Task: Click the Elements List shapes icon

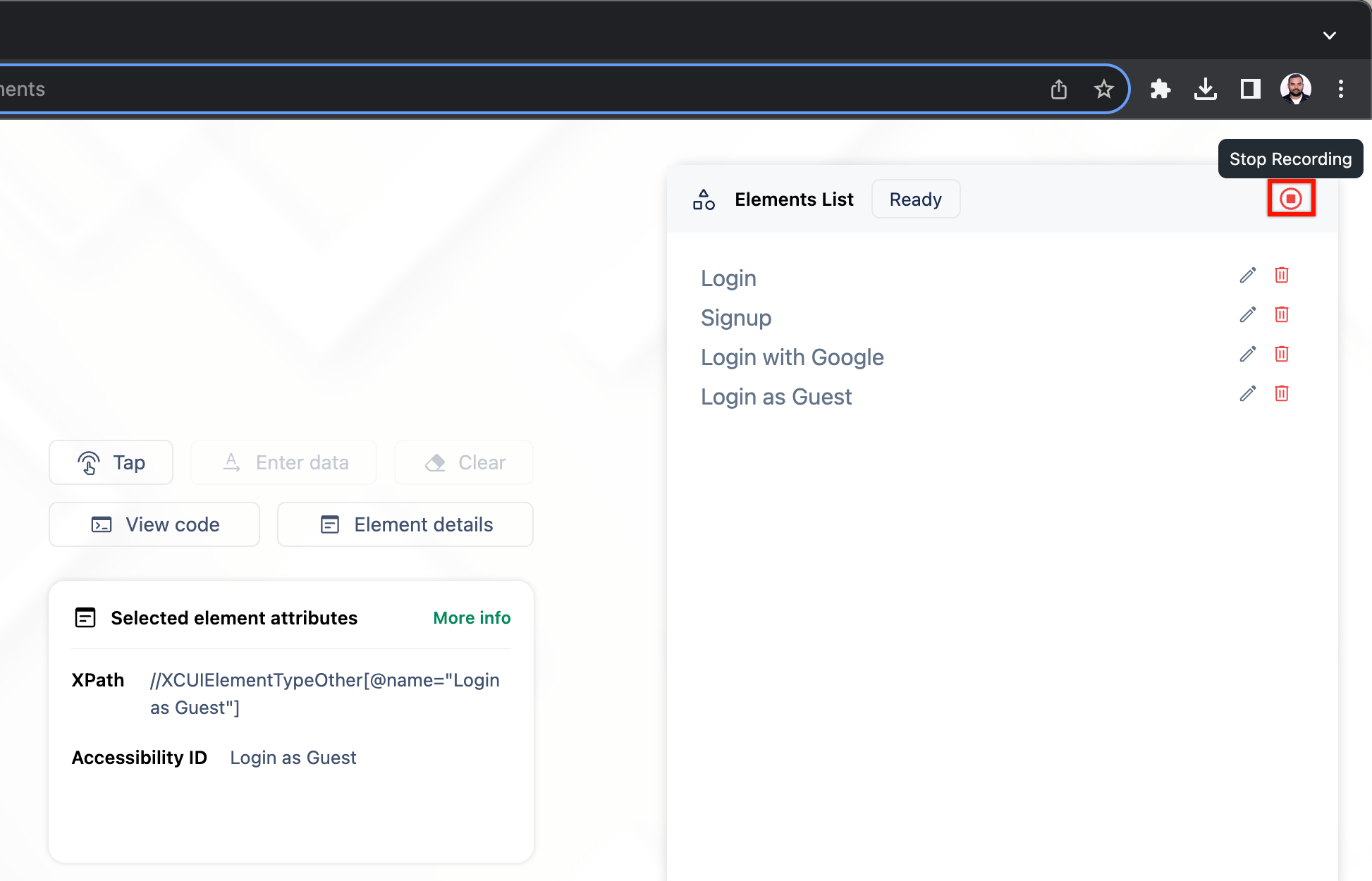Action: click(704, 199)
